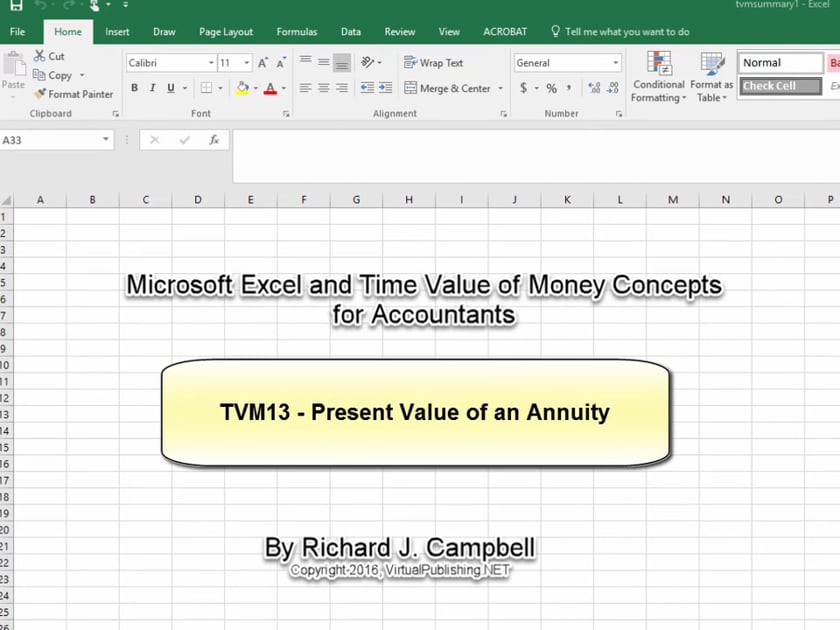Image resolution: width=840 pixels, height=630 pixels.
Task: Toggle Underline formatting
Action: [171, 88]
